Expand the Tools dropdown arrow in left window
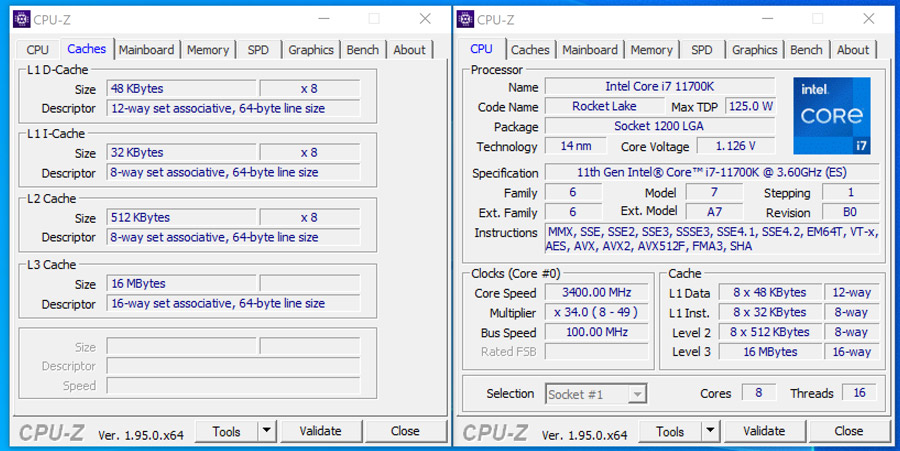Screen dimensions: 900x451 click(x=267, y=431)
